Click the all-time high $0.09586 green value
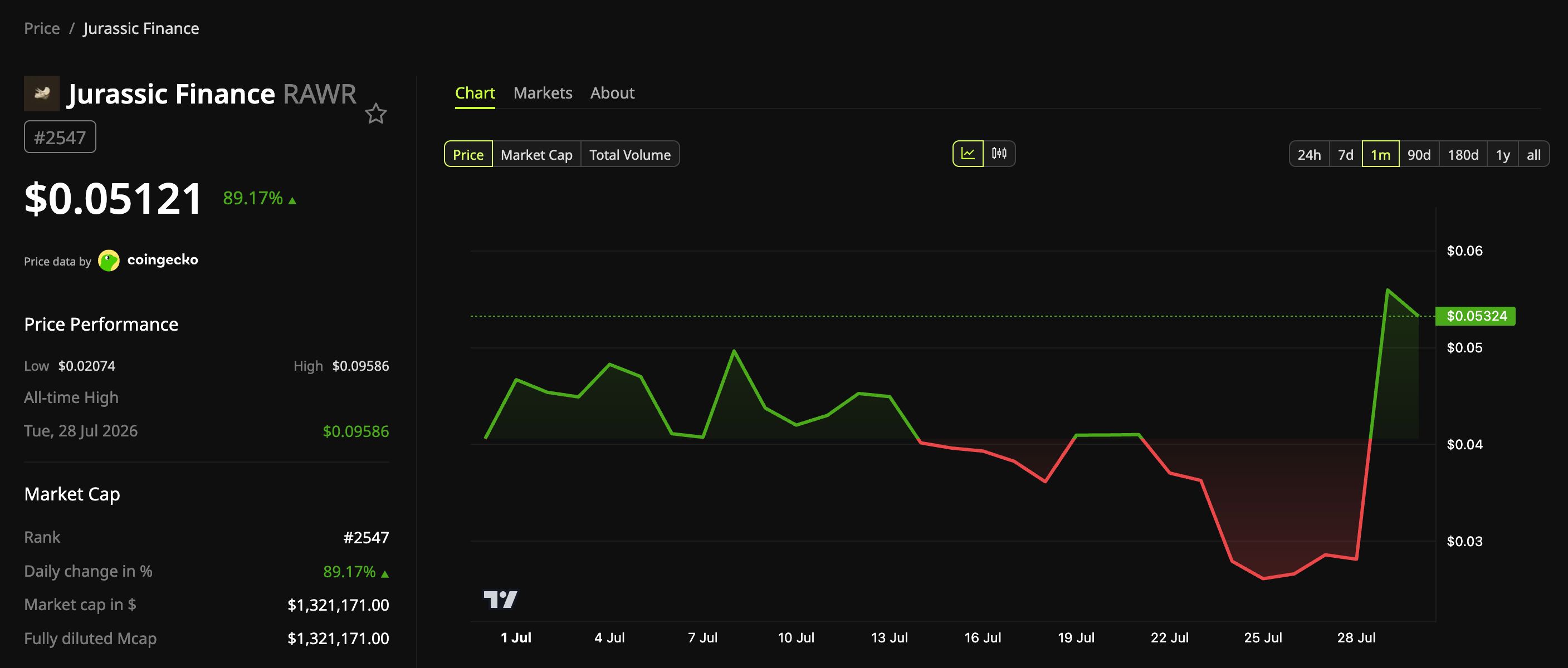This screenshot has height=668, width=1568. (x=355, y=431)
